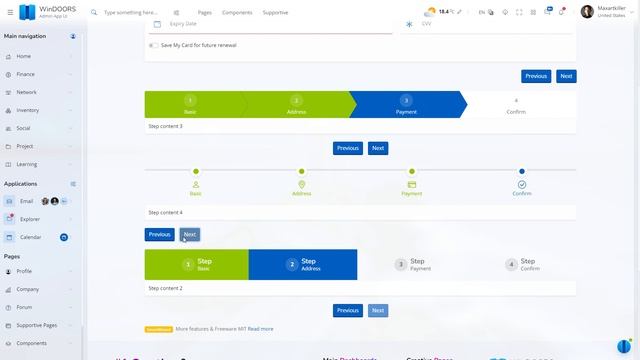Screen dimensions: 640x360
Task: Open Pages in the top menu
Action: 204,13
